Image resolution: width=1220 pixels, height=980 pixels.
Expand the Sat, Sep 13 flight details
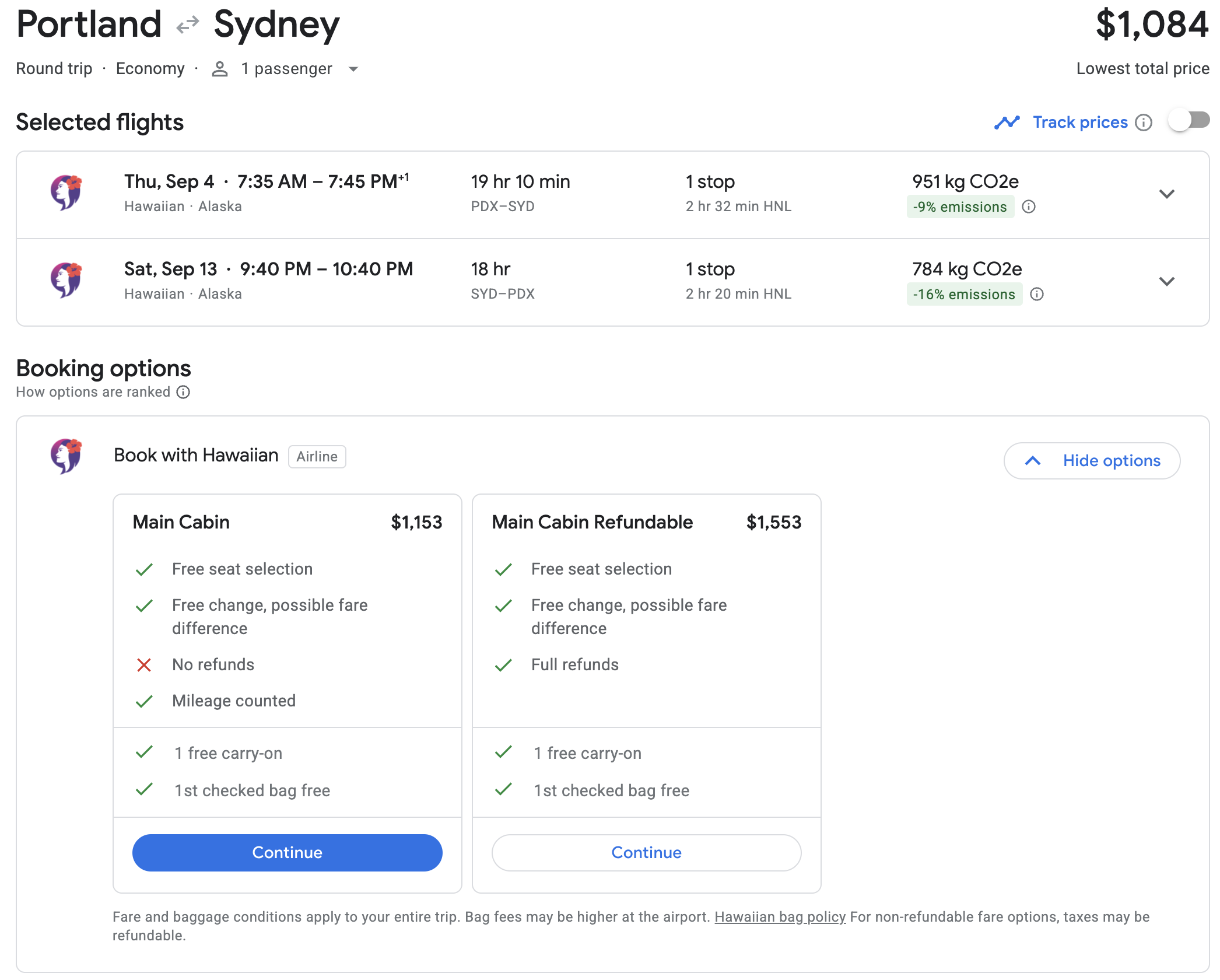[x=1166, y=282]
